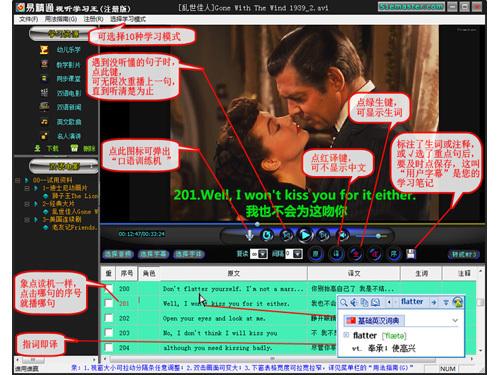Click the magnifier icon in dictionary popup
Image resolution: width=500 pixels, height=375 pixels.
(344, 302)
